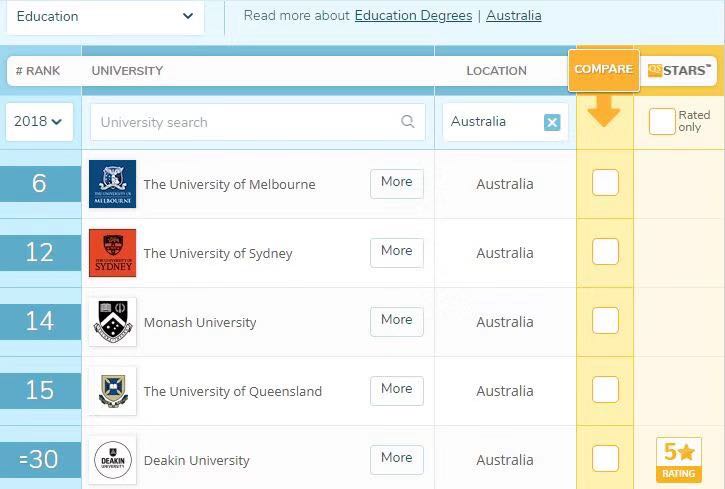The height and width of the screenshot is (489, 725).
Task: Click the University of Melbourne logo
Action: (x=112, y=184)
